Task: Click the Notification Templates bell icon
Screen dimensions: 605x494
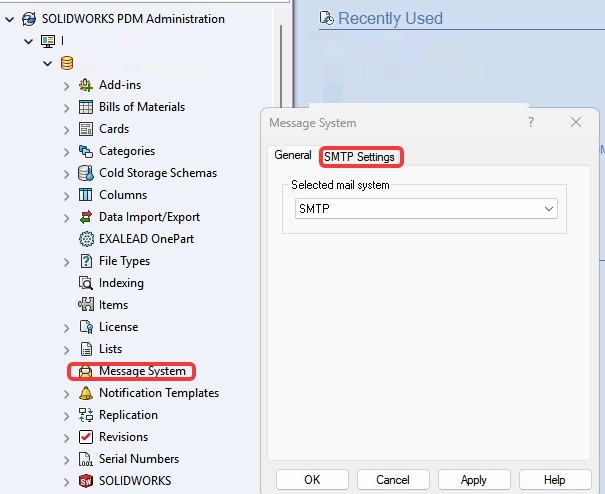Action: tap(86, 393)
